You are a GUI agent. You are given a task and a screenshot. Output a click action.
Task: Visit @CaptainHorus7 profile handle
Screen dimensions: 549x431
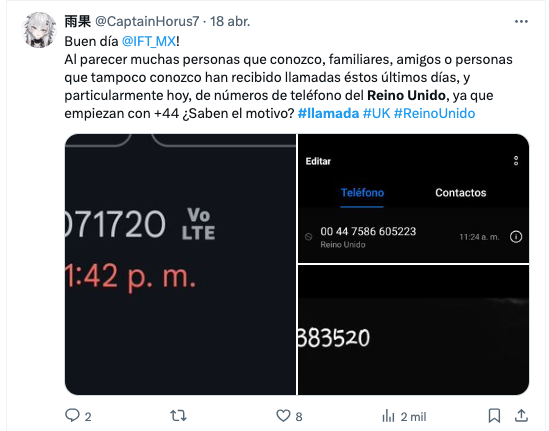click(x=147, y=21)
